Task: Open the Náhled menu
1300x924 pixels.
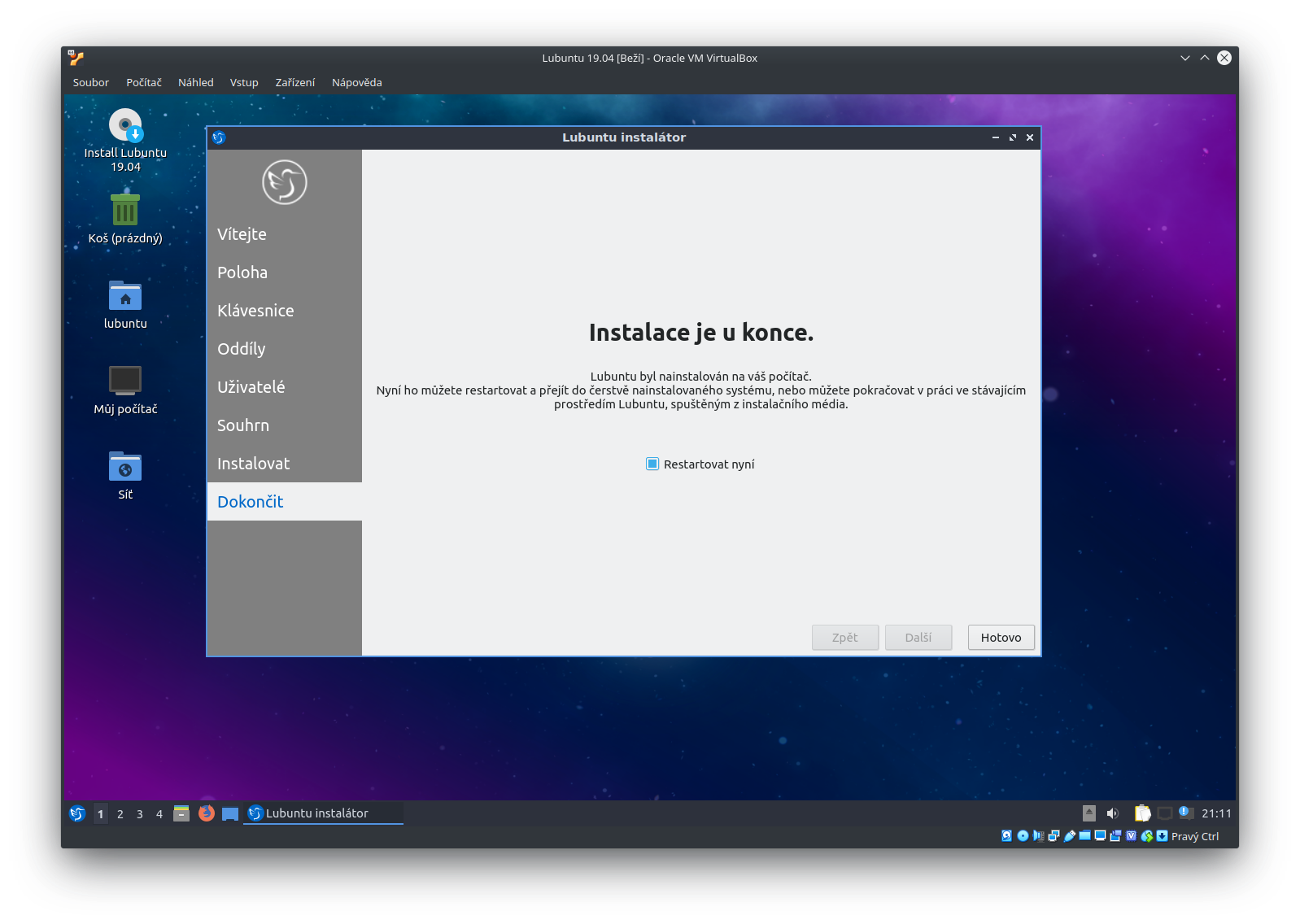Action: [196, 82]
